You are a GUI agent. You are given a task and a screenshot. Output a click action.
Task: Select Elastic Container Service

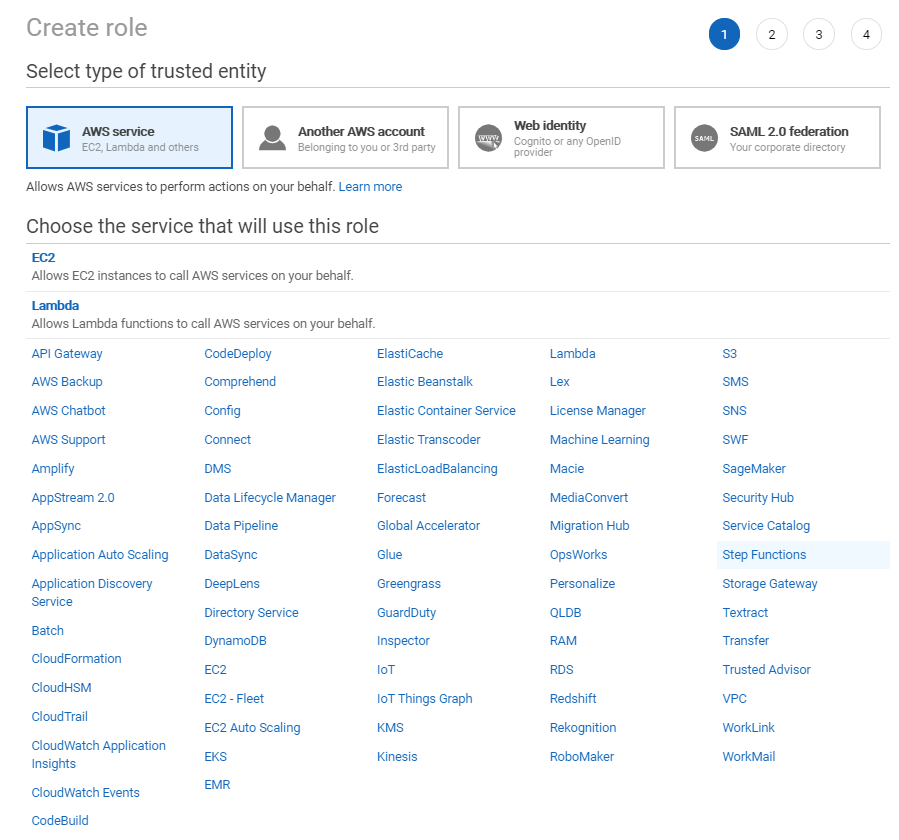(x=446, y=411)
